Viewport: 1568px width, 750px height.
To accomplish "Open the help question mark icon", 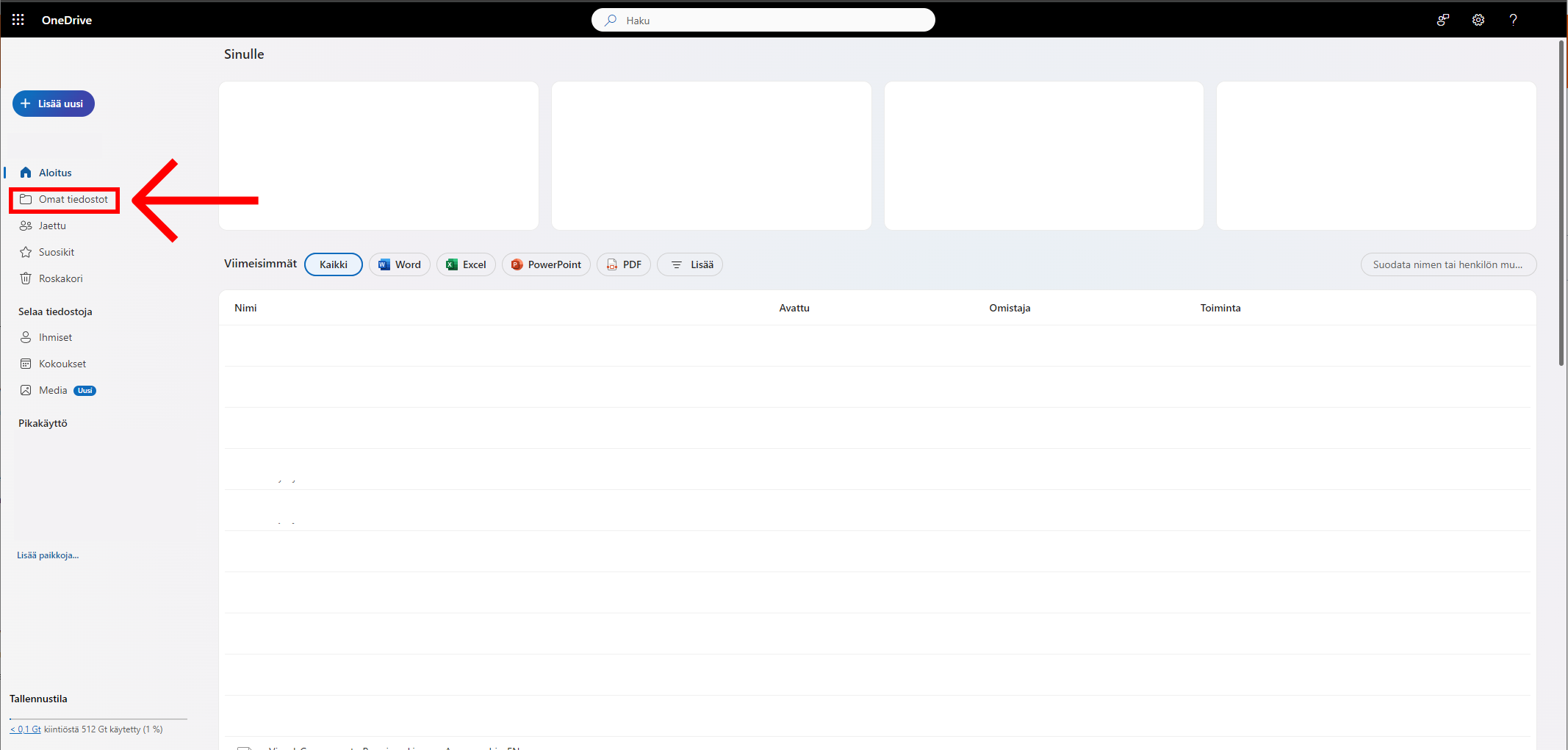I will [x=1513, y=20].
